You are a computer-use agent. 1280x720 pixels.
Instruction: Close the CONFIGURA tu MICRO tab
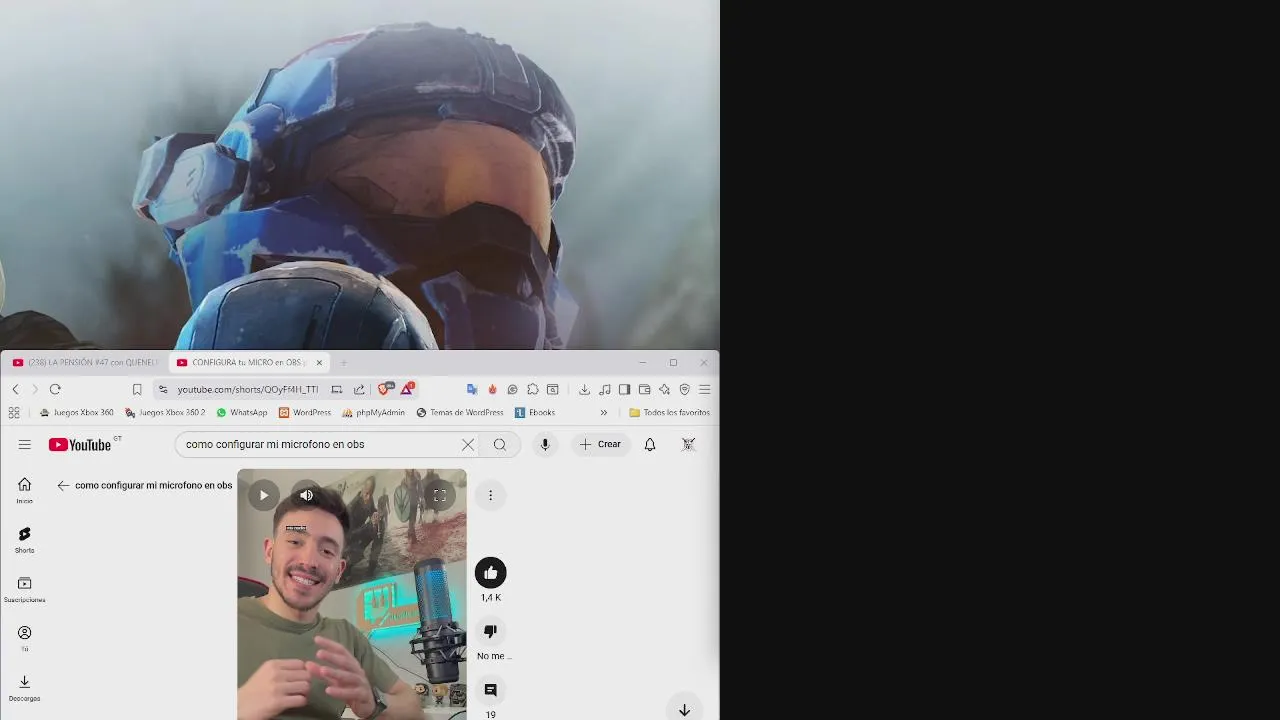(x=319, y=362)
